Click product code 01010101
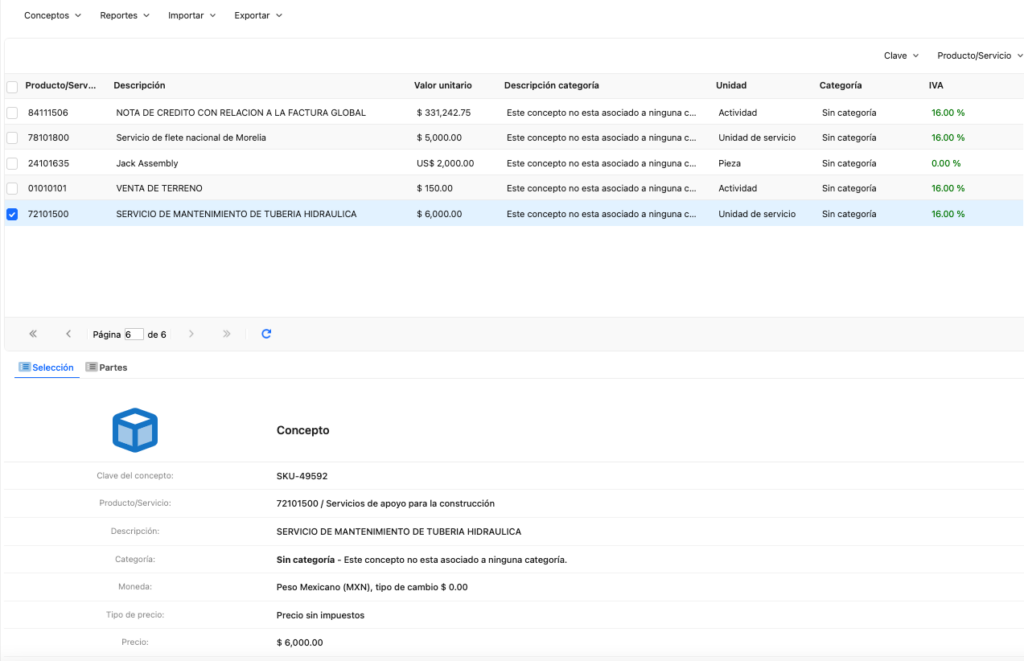Image resolution: width=1024 pixels, height=661 pixels. (x=47, y=189)
